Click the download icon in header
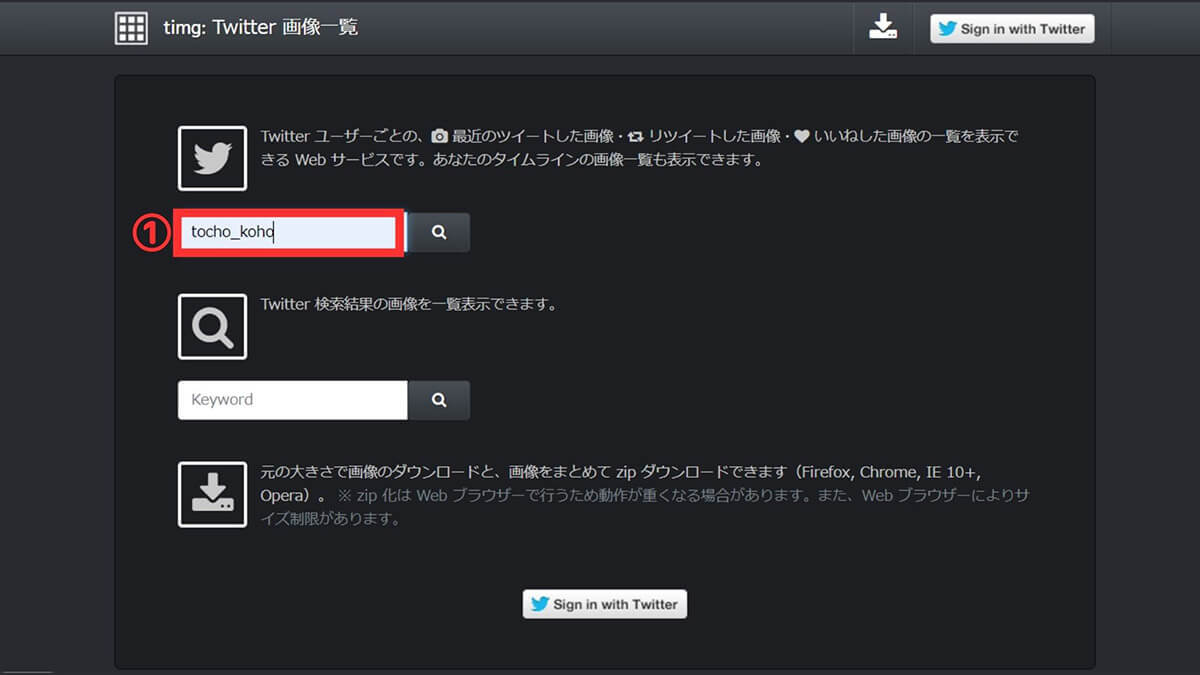This screenshot has width=1200, height=675. pyautogui.click(x=882, y=27)
